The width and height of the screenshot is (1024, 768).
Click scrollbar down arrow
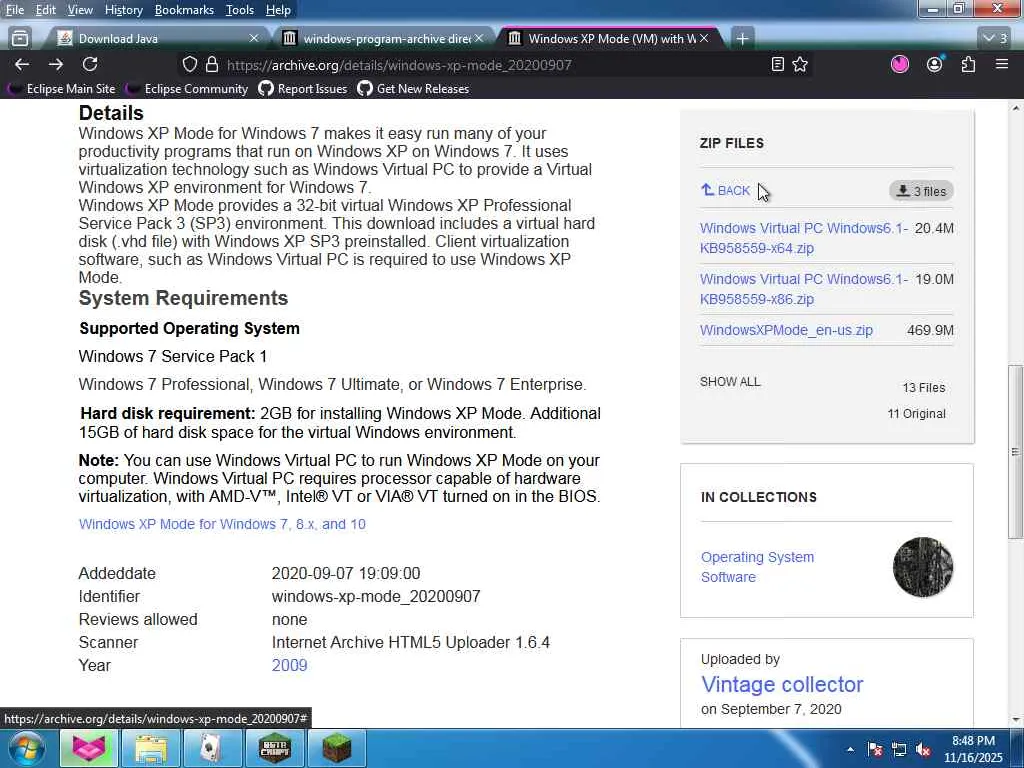point(1014,720)
